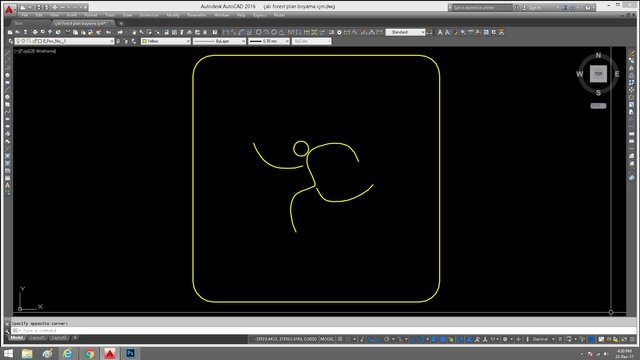Select the Move modify tool
Screen dimensions: 640x360
631,90
